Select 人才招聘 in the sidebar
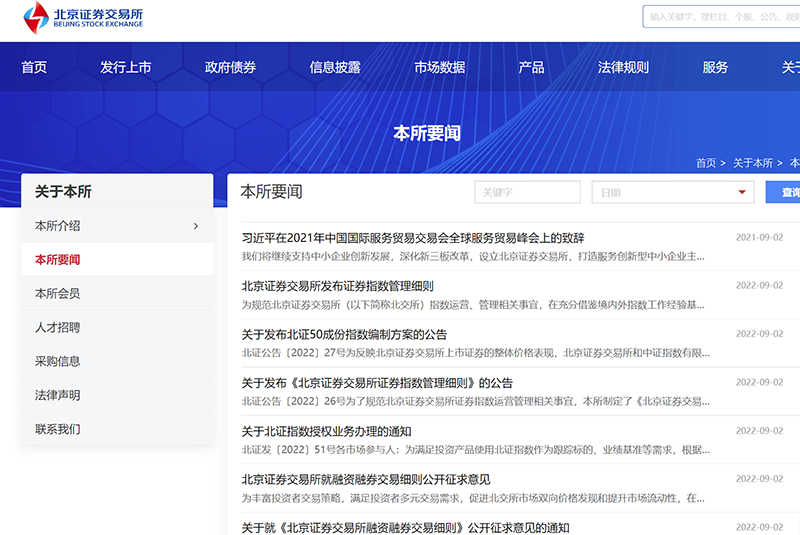Viewport: 800px width, 535px height. coord(117,327)
